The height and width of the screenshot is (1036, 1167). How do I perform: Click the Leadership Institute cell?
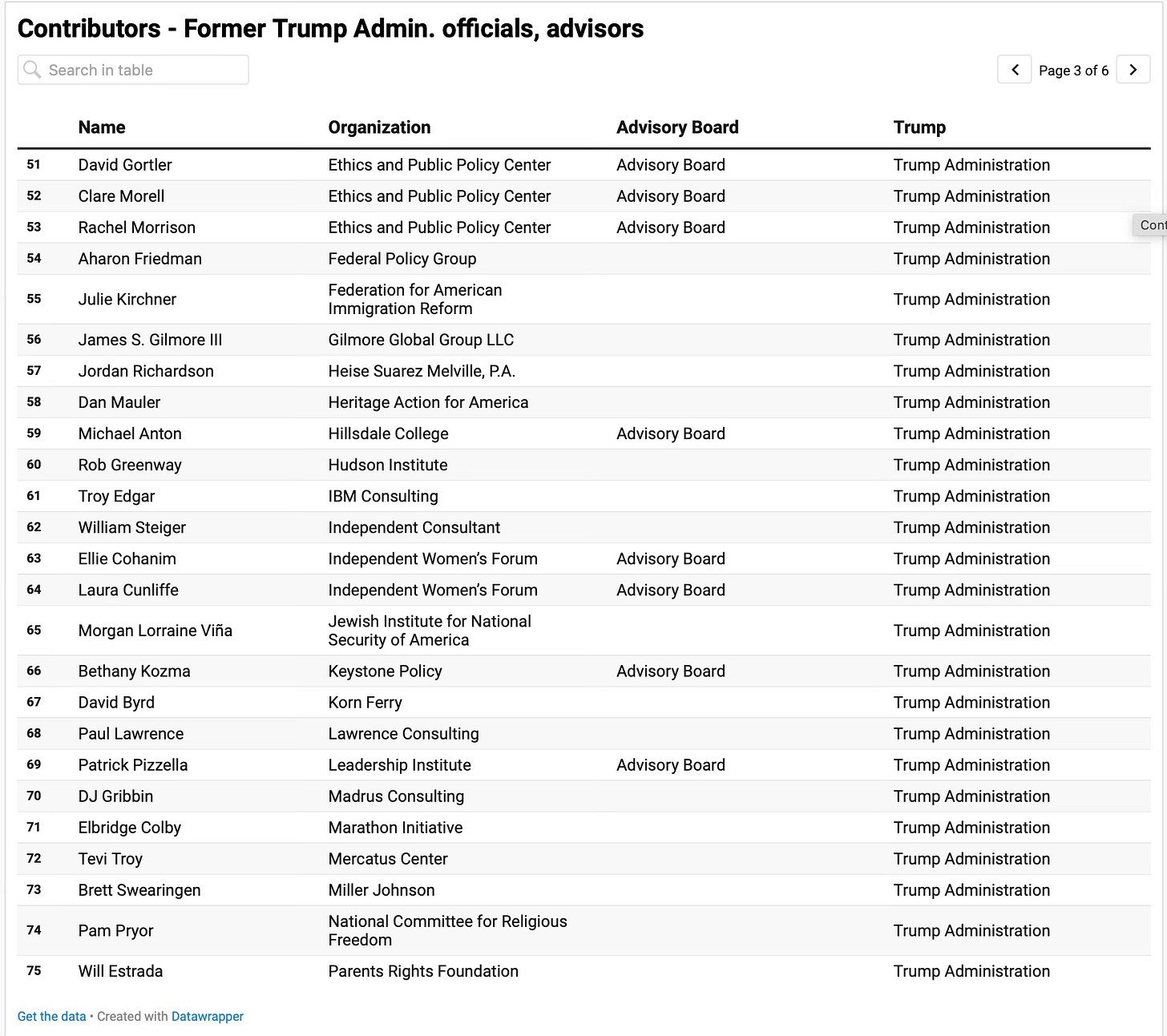point(399,765)
